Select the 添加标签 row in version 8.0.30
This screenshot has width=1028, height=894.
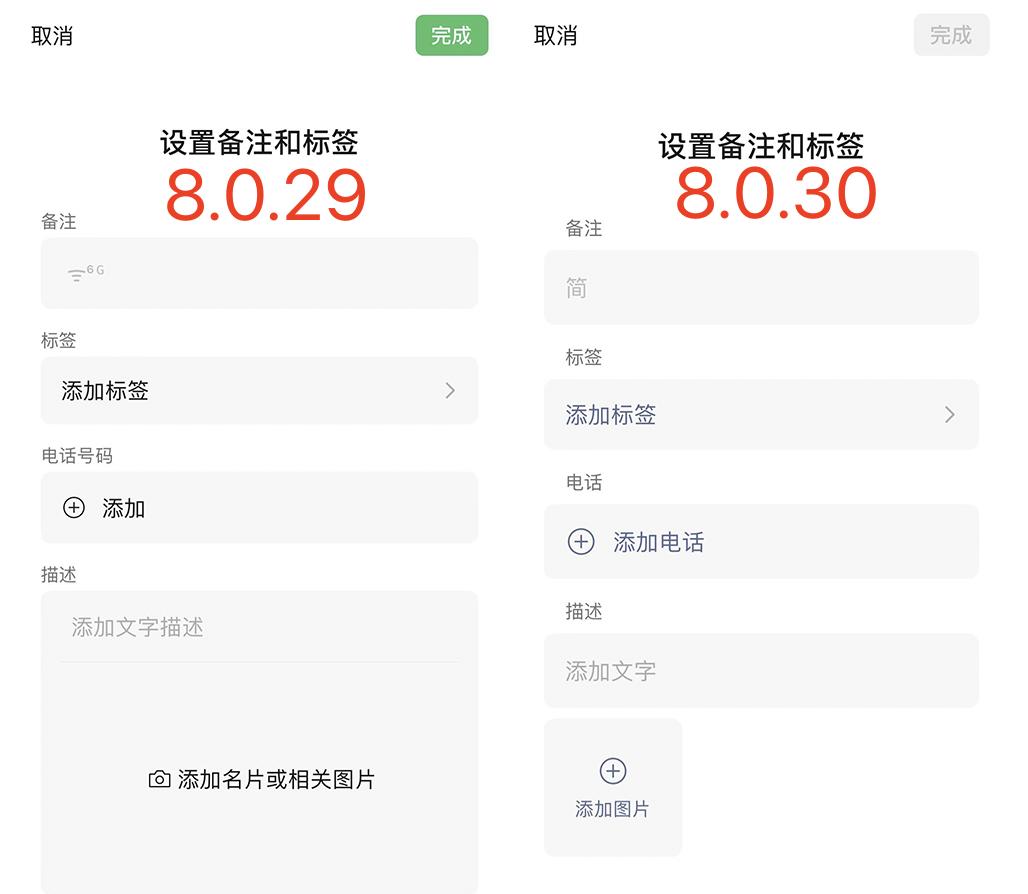[x=761, y=415]
